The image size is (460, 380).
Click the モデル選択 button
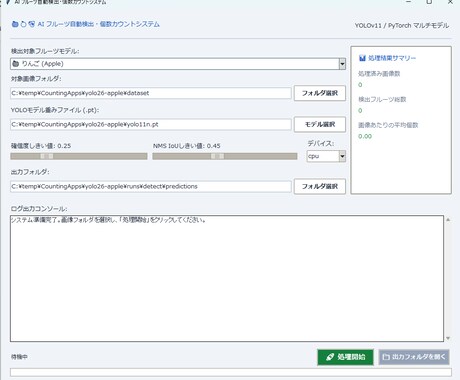pos(320,124)
